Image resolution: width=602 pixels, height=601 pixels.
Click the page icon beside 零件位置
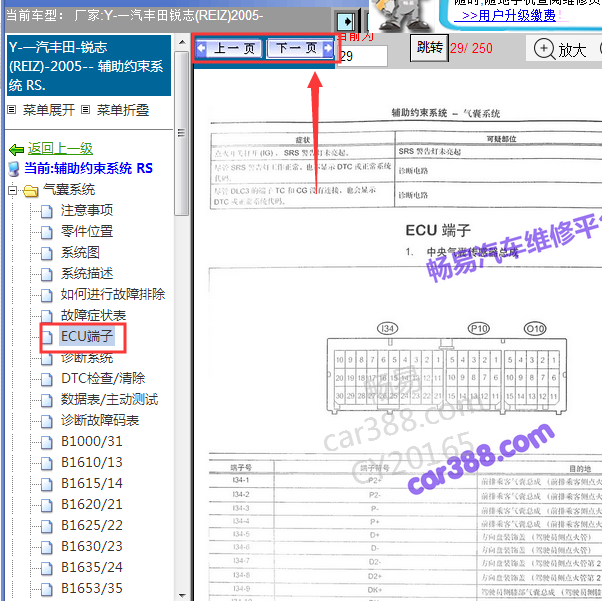coord(47,232)
